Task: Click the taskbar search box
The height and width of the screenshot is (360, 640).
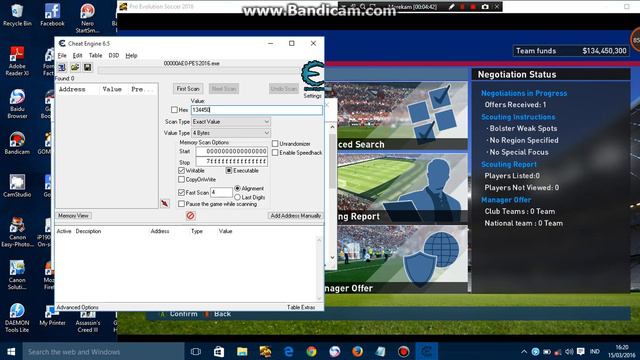Action: pyautogui.click(x=103, y=351)
